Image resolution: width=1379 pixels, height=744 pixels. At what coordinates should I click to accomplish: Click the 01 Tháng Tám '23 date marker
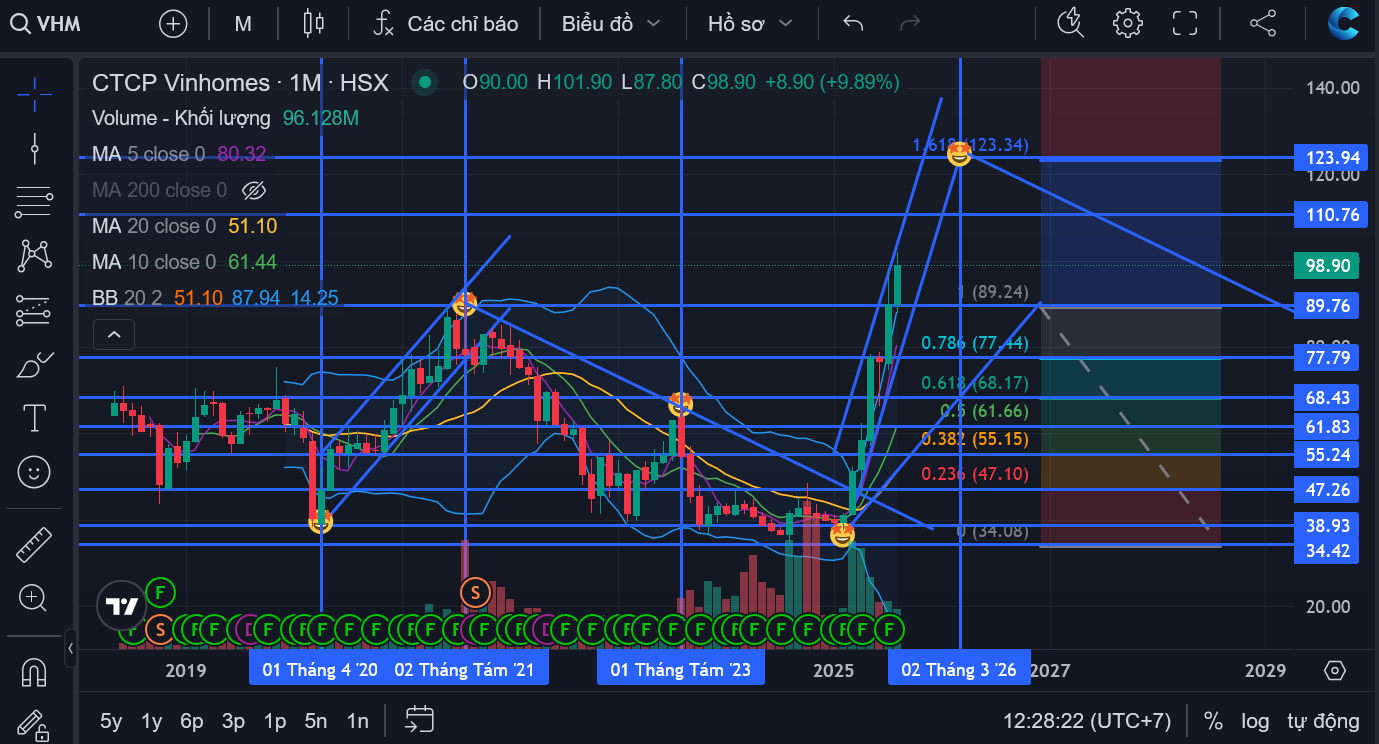[x=681, y=670]
